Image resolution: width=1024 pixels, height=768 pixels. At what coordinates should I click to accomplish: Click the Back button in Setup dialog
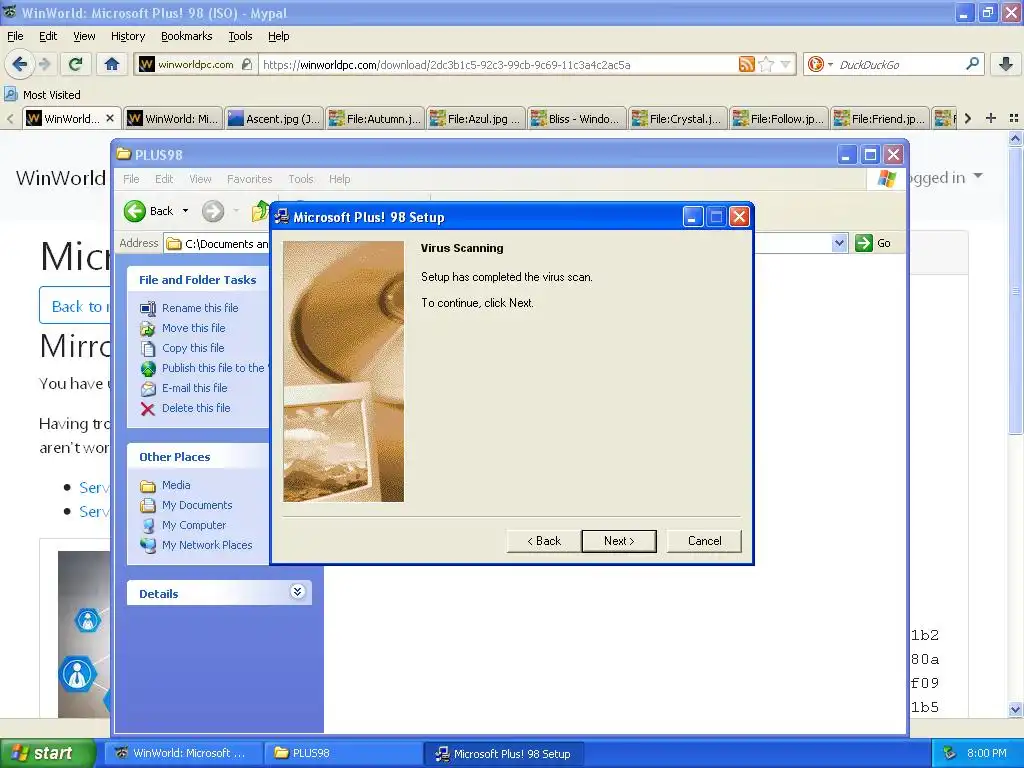(543, 541)
